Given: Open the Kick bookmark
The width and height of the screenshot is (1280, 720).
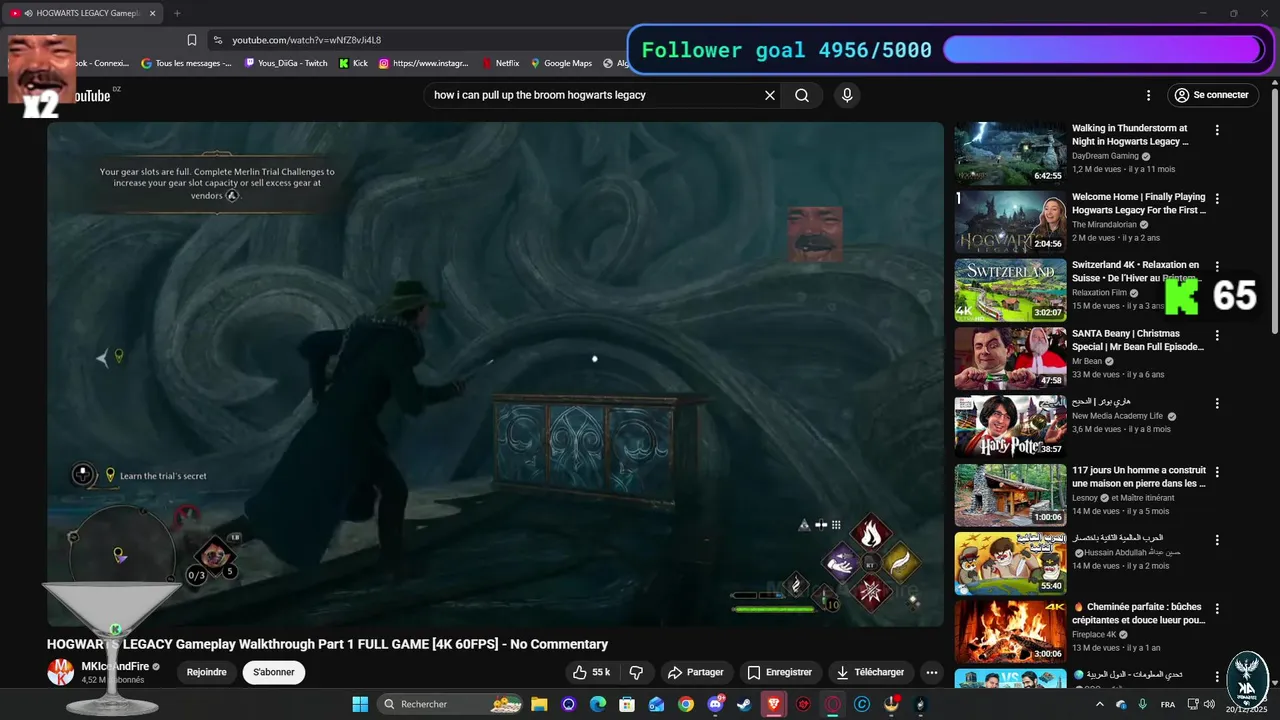Looking at the screenshot, I should (353, 63).
